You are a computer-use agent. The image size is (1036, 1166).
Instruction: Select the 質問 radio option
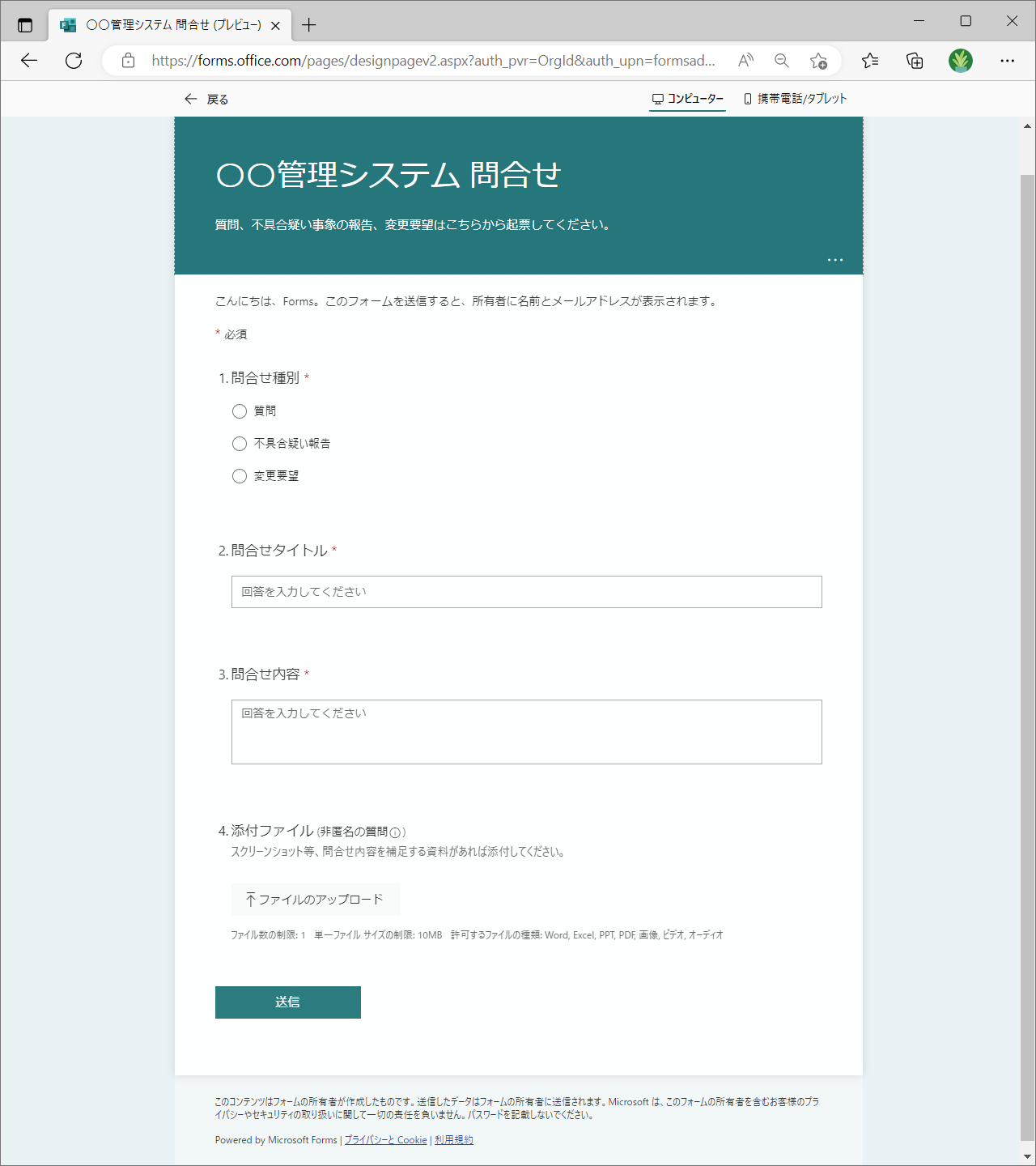tap(240, 411)
